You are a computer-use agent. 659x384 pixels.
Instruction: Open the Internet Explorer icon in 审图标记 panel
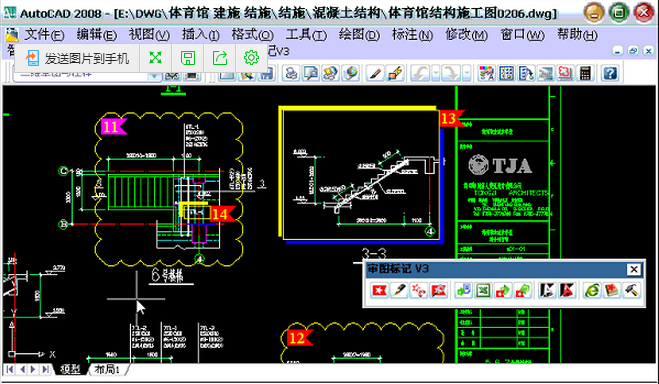(592, 290)
